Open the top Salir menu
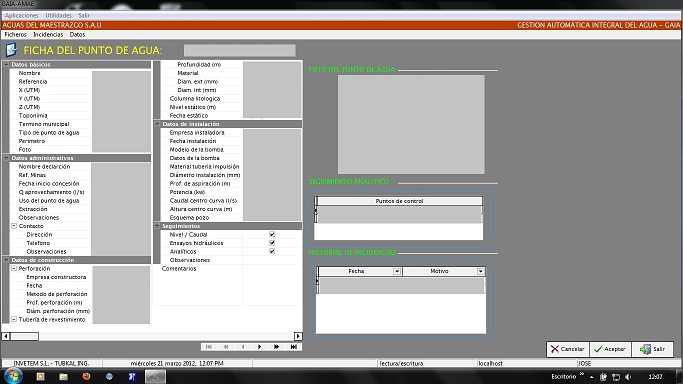 tap(84, 15)
